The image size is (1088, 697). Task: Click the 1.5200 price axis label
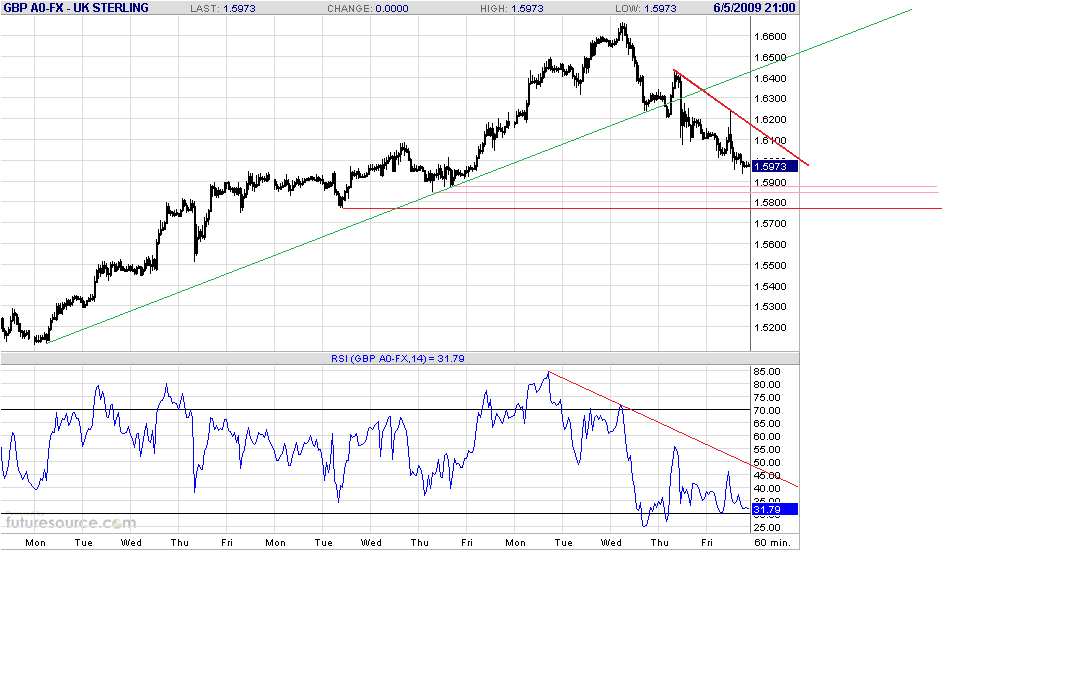(770, 328)
